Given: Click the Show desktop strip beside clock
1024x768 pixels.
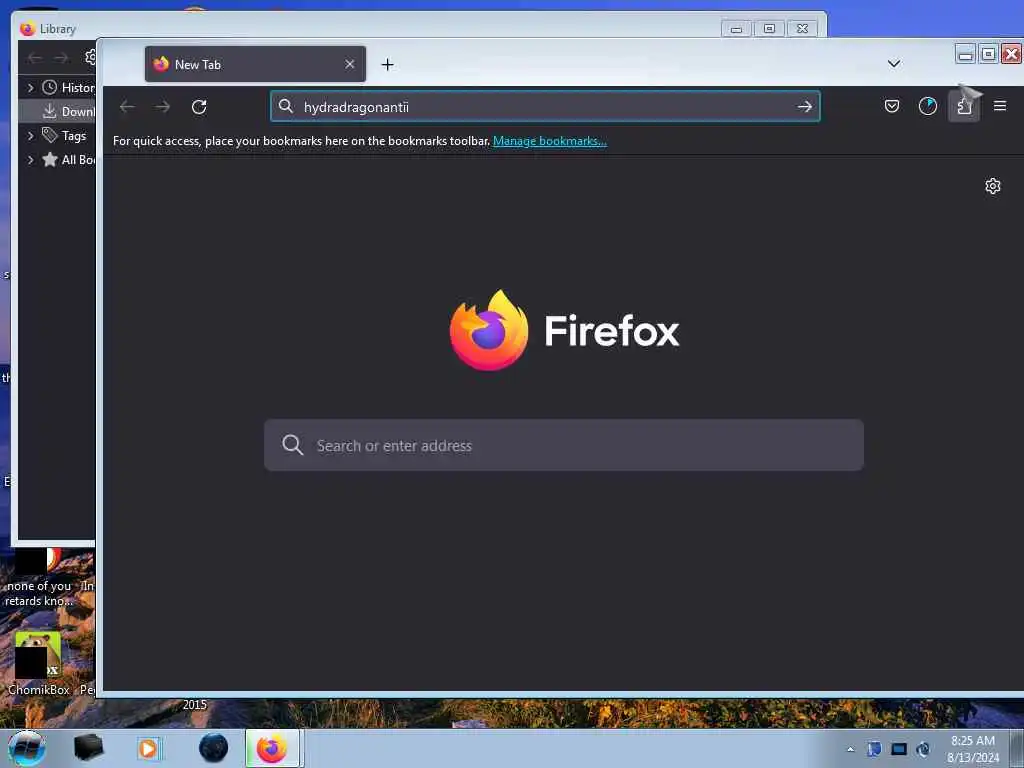Looking at the screenshot, I should pos(1017,748).
